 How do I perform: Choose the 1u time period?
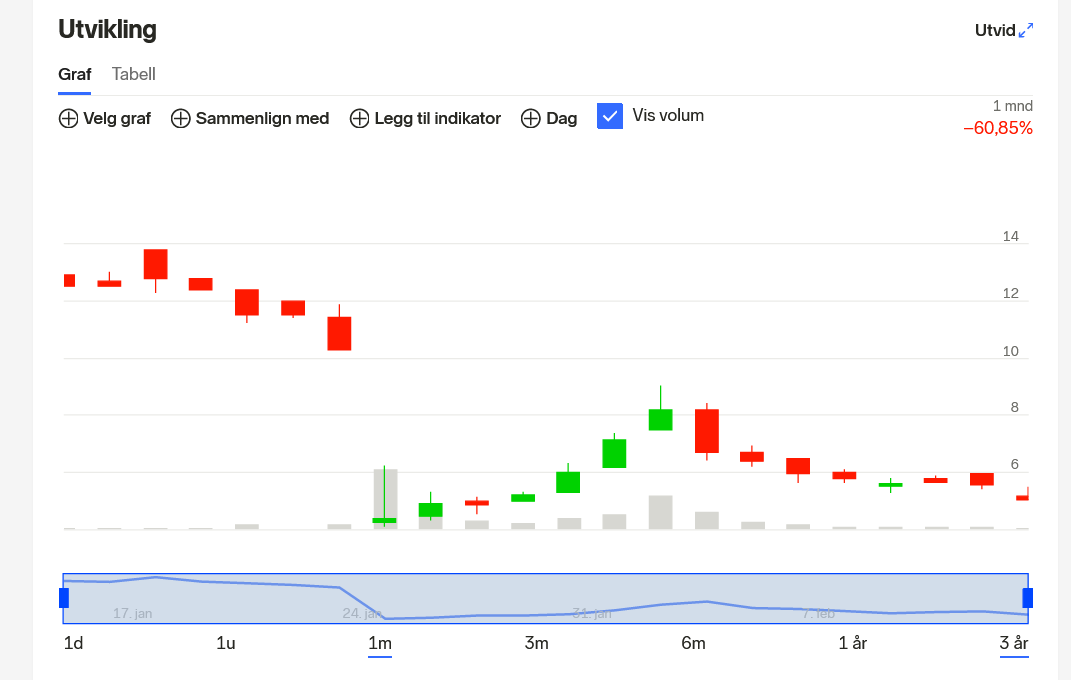tap(226, 643)
